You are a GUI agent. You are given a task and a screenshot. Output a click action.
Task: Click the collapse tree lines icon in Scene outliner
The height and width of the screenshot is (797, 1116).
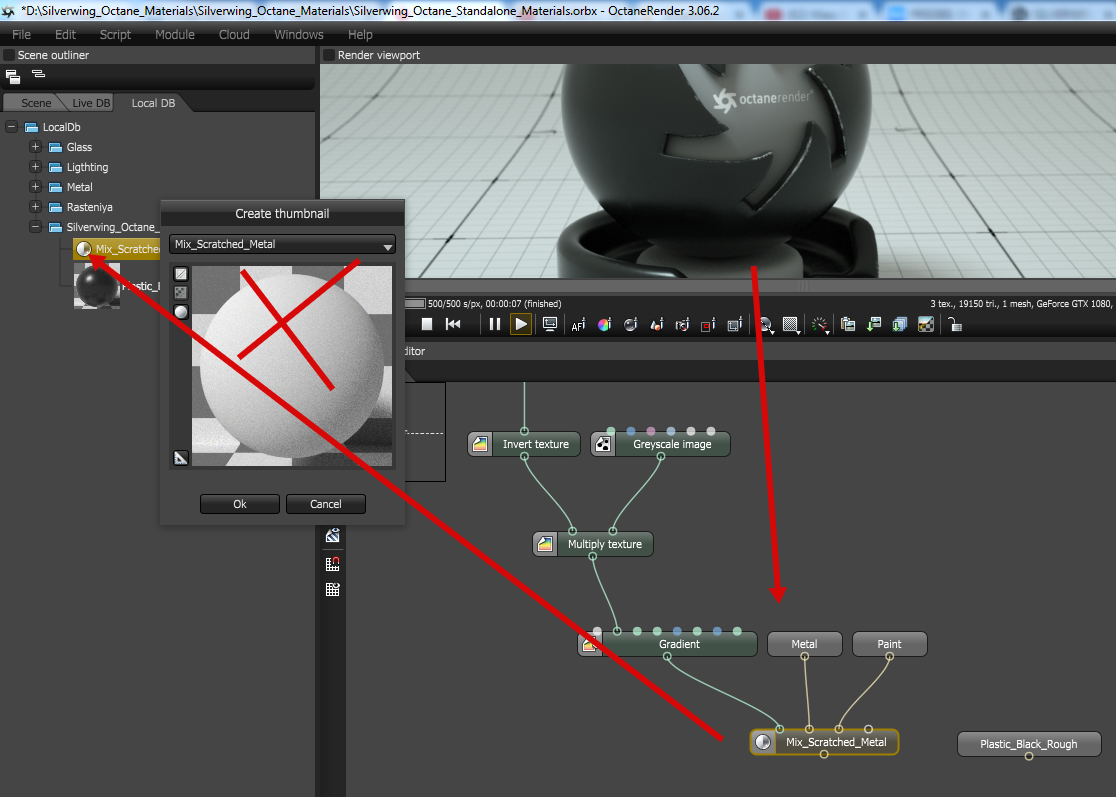click(38, 74)
